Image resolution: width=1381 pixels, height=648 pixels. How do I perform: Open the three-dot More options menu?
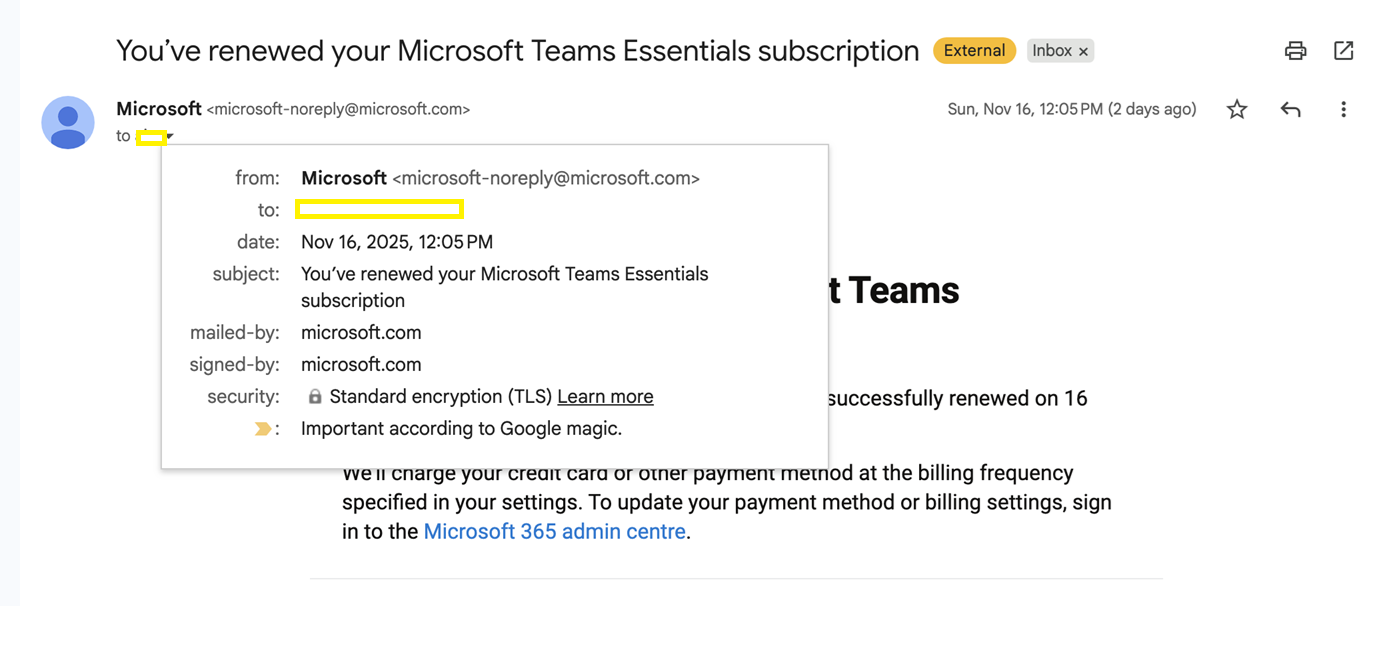tap(1343, 110)
